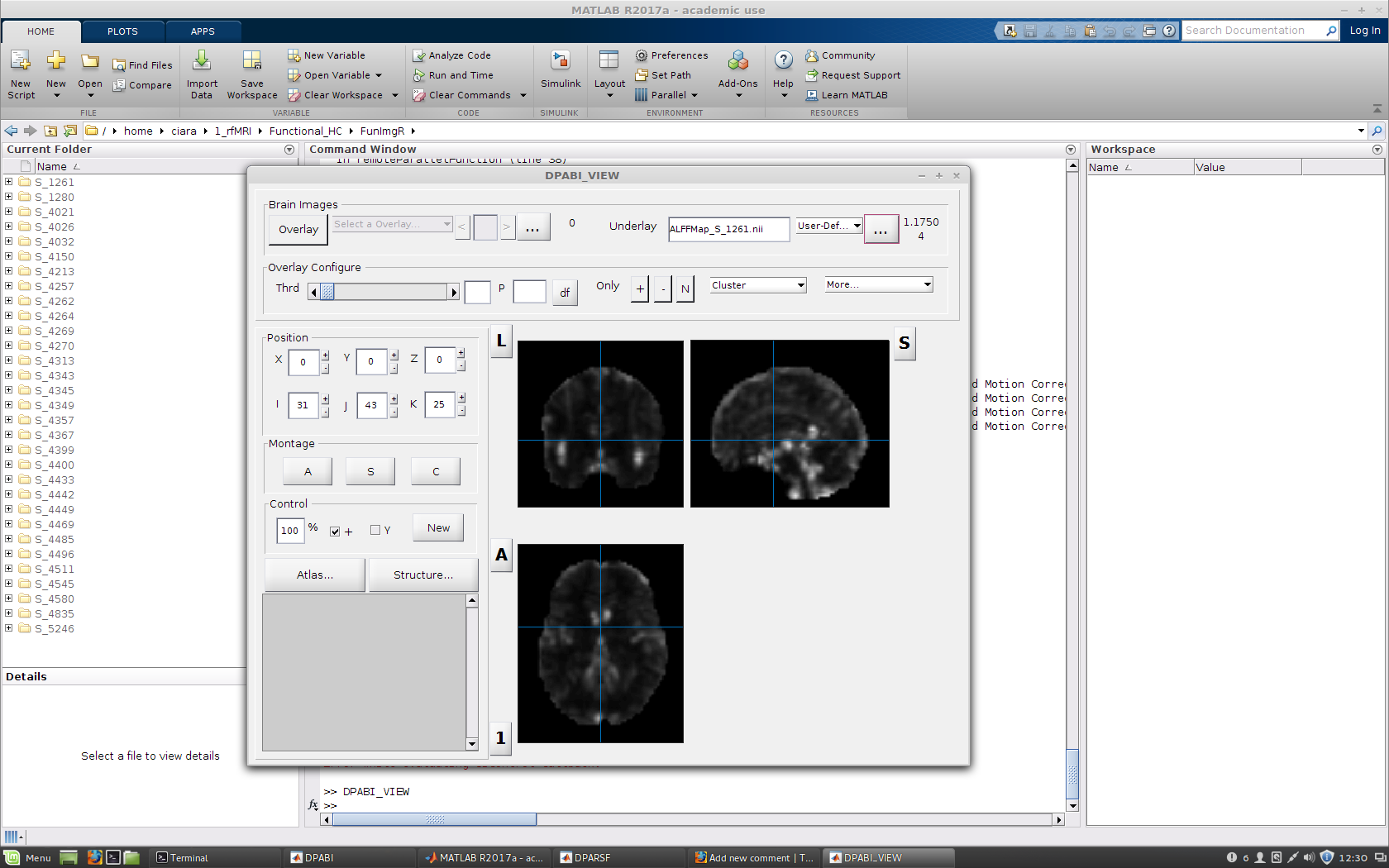
Task: Click the S orientation button in DPABI_VIEW
Action: 905,343
